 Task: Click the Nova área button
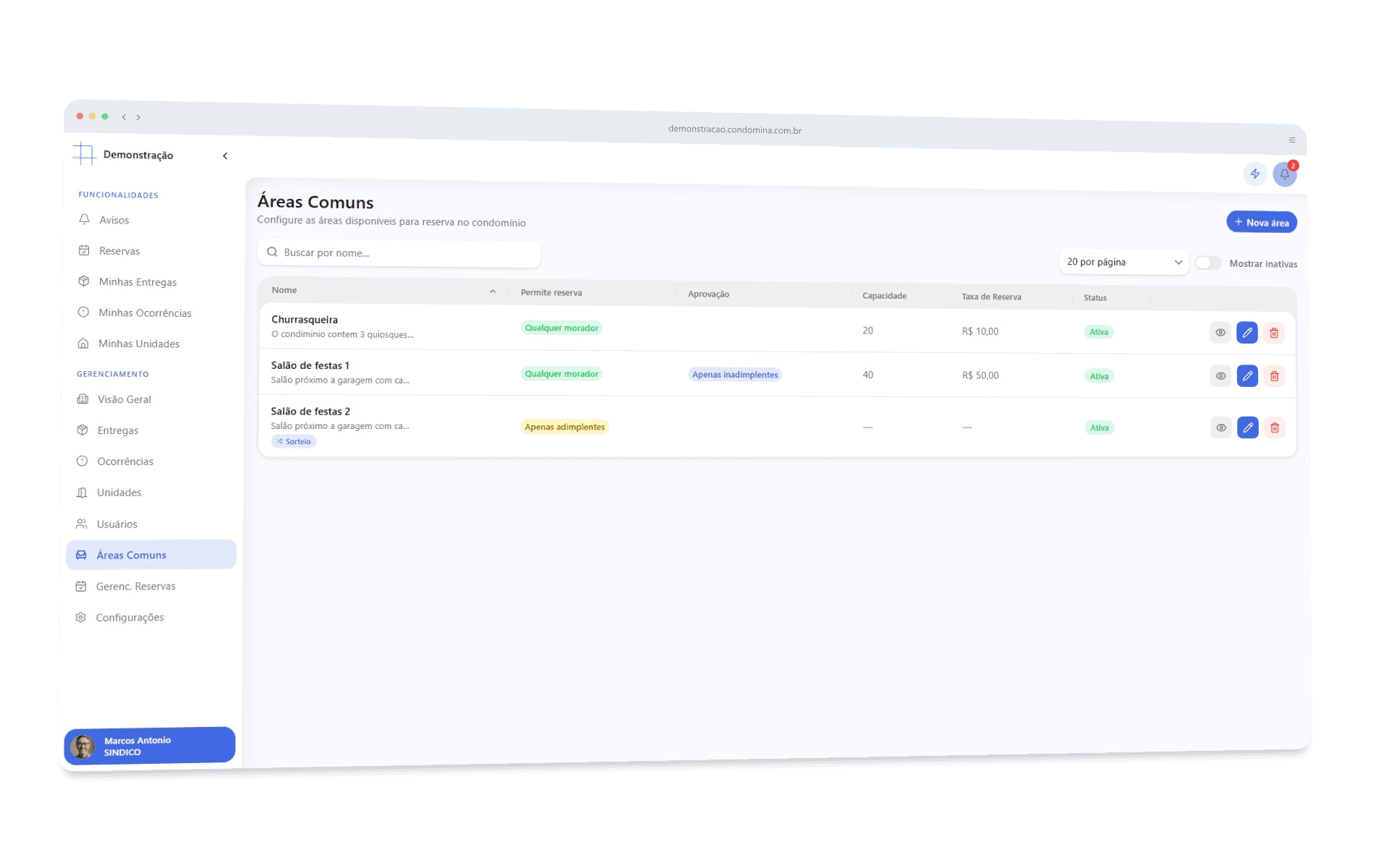1262,222
